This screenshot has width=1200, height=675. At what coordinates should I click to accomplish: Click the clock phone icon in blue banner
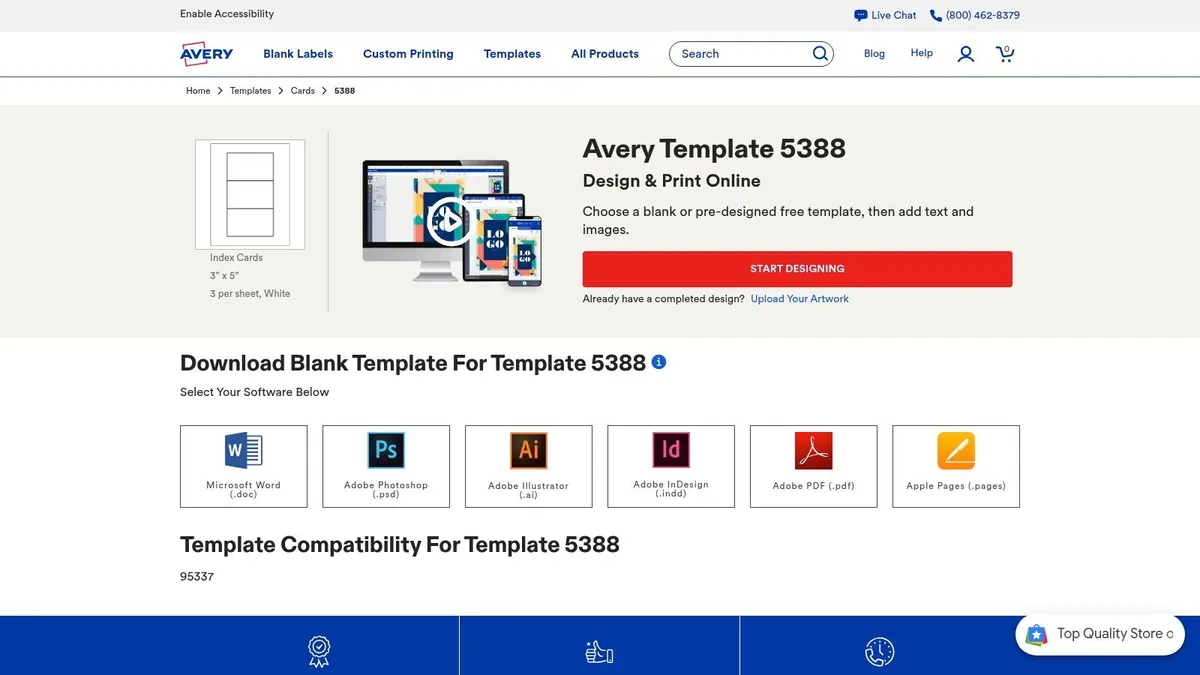pos(880,652)
